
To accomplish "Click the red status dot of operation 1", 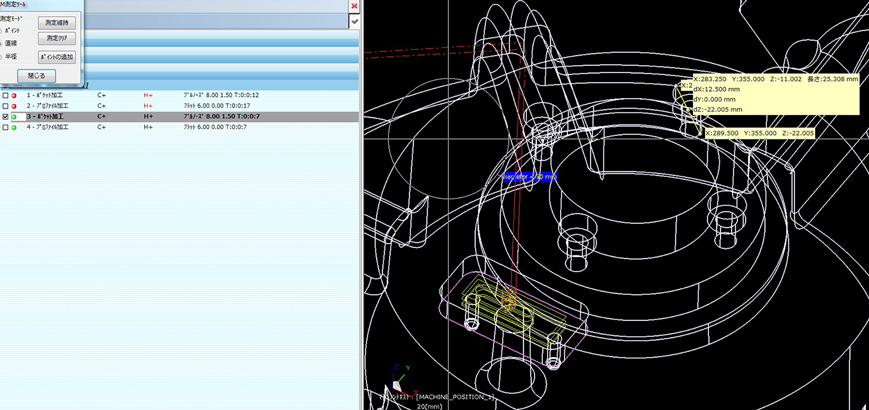I will pos(14,95).
